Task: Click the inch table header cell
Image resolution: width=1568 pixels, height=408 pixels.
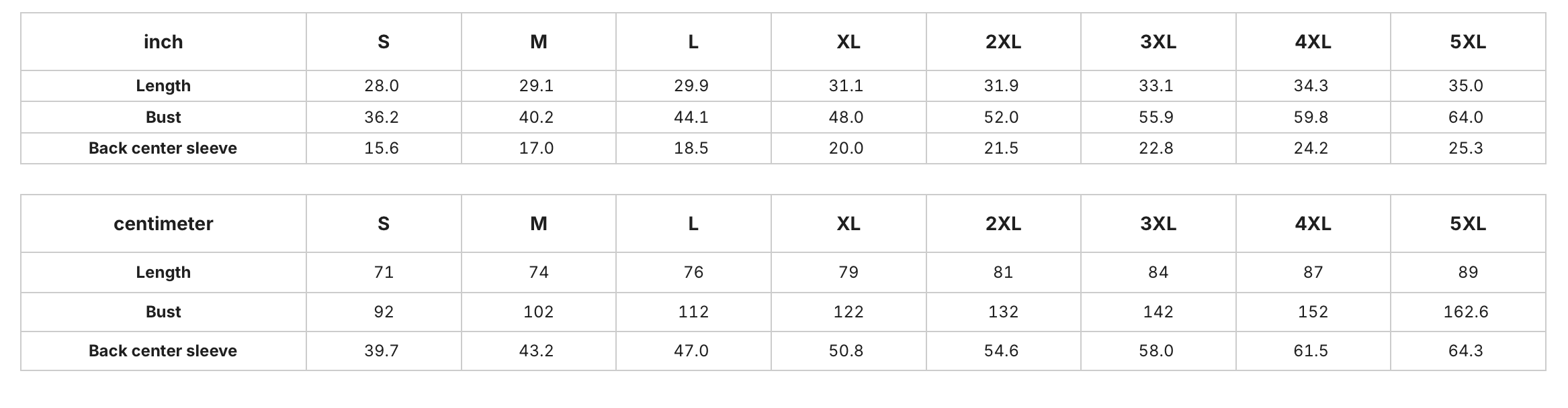Action: 163,42
